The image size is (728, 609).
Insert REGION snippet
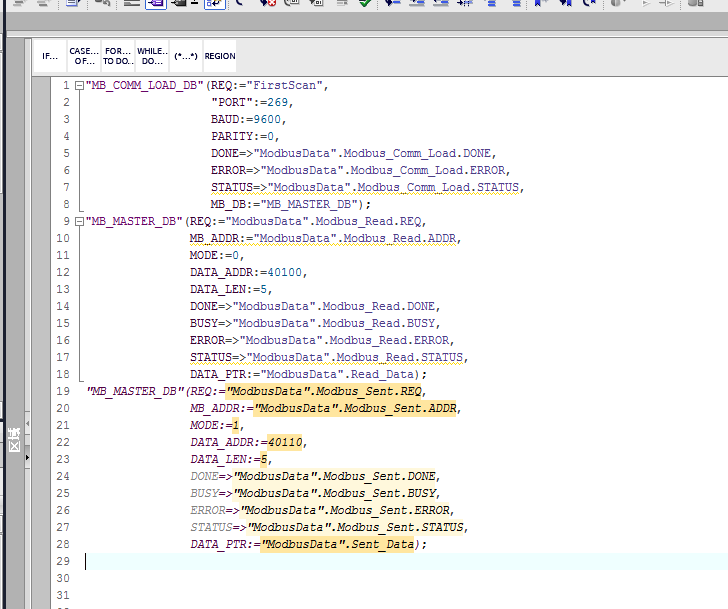tap(220, 56)
